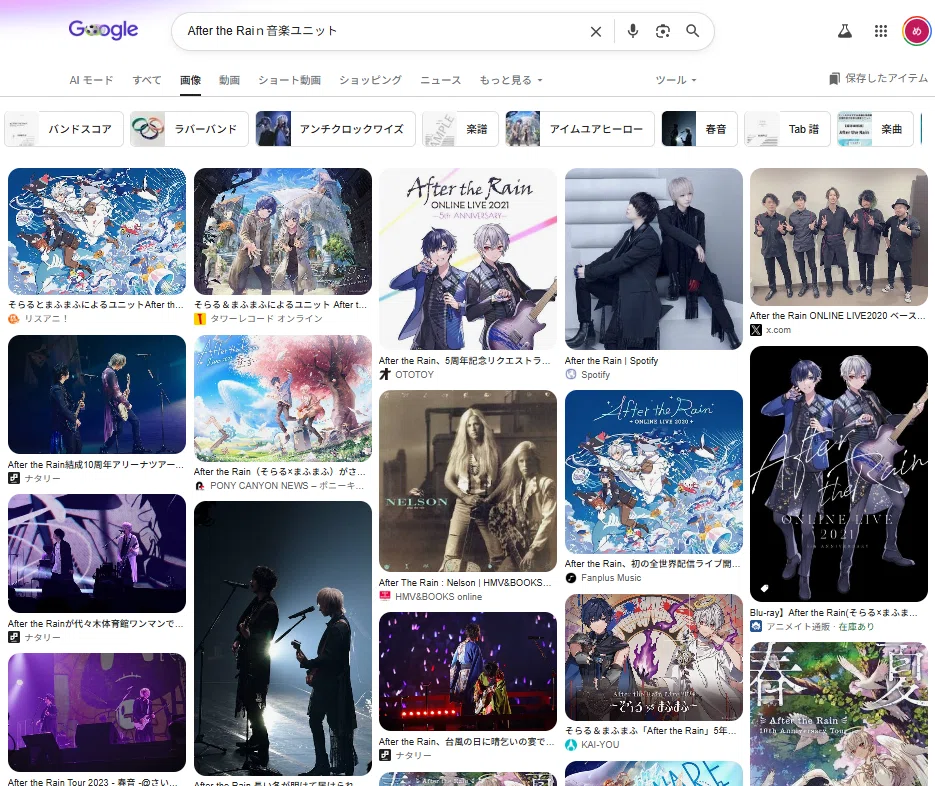This screenshot has width=935, height=786.
Task: Open the 代々木体育館ワンマン concert thumbnail
Action: [97, 553]
